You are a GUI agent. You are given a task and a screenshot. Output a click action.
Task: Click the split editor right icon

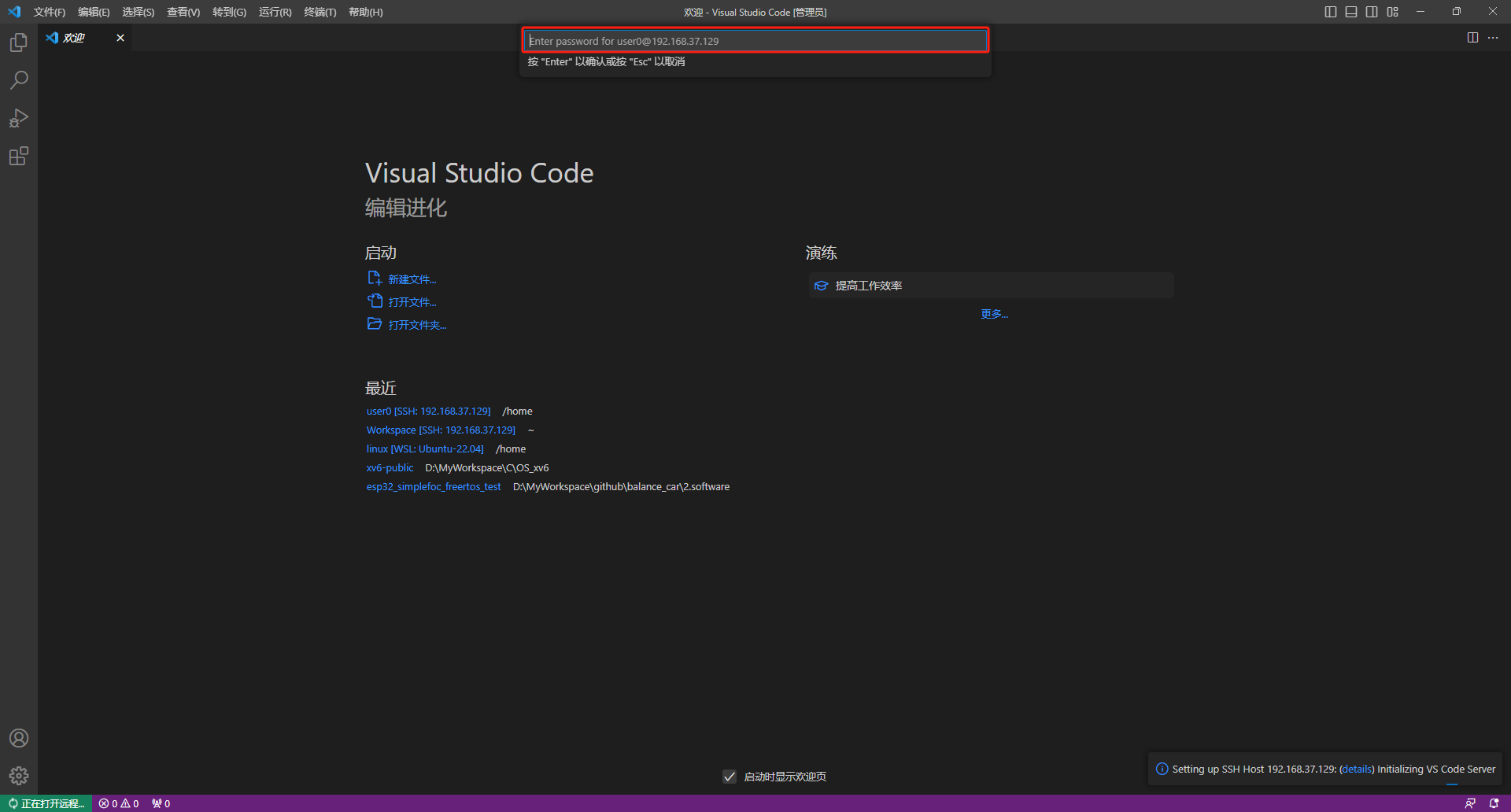pyautogui.click(x=1472, y=38)
